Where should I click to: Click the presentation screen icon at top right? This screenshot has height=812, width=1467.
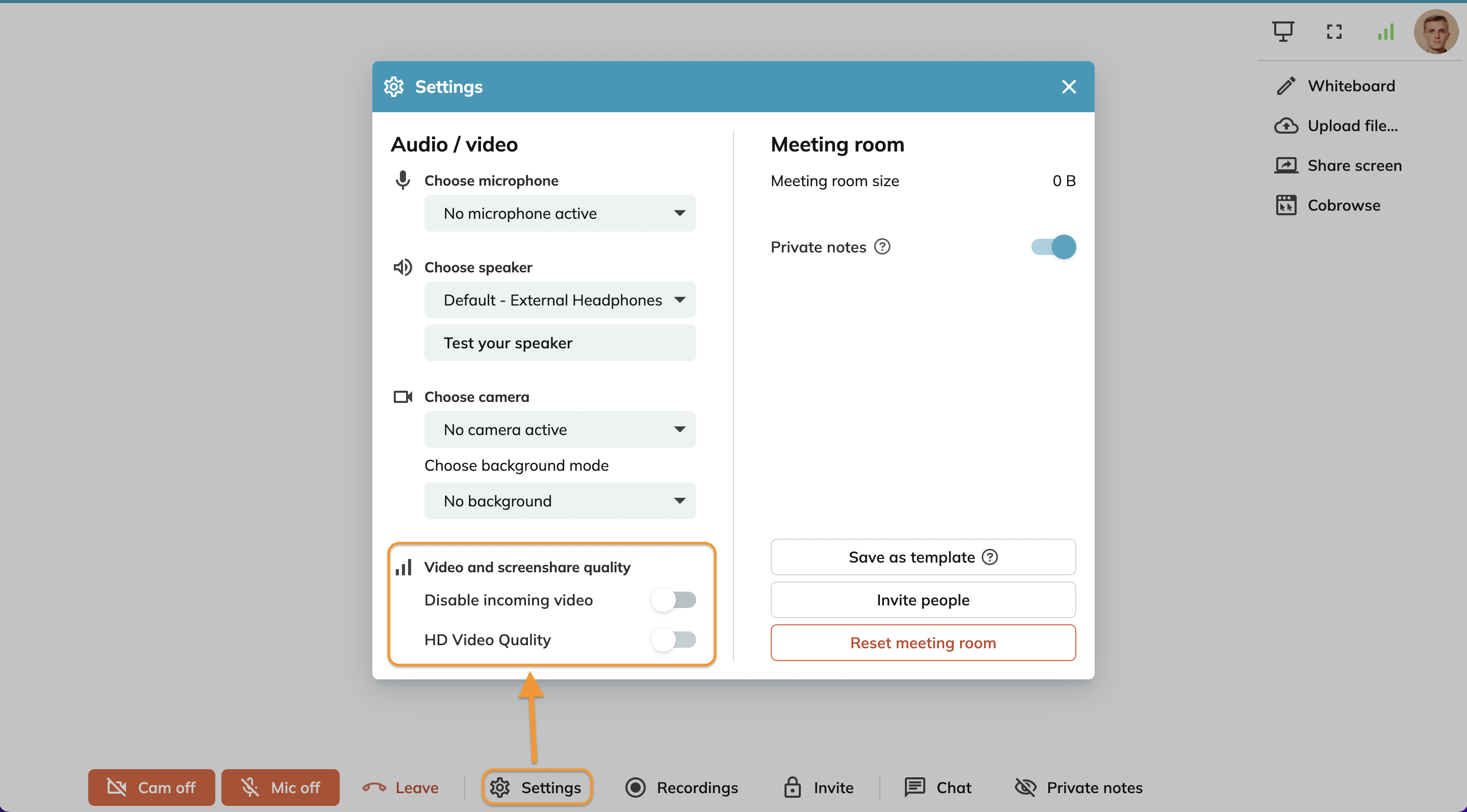pyautogui.click(x=1283, y=31)
